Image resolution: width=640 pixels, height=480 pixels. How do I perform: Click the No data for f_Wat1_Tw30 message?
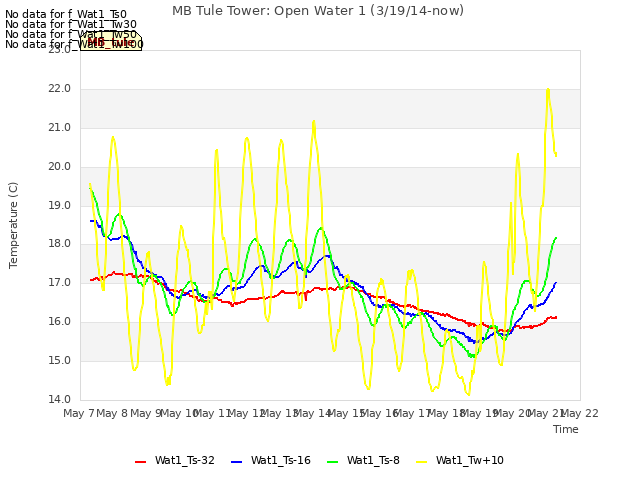click(x=71, y=24)
